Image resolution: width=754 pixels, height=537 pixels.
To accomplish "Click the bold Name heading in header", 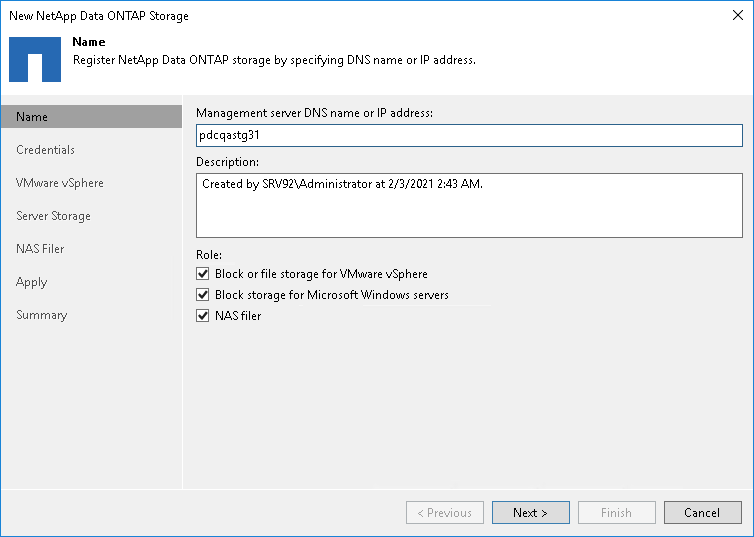I will [89, 42].
